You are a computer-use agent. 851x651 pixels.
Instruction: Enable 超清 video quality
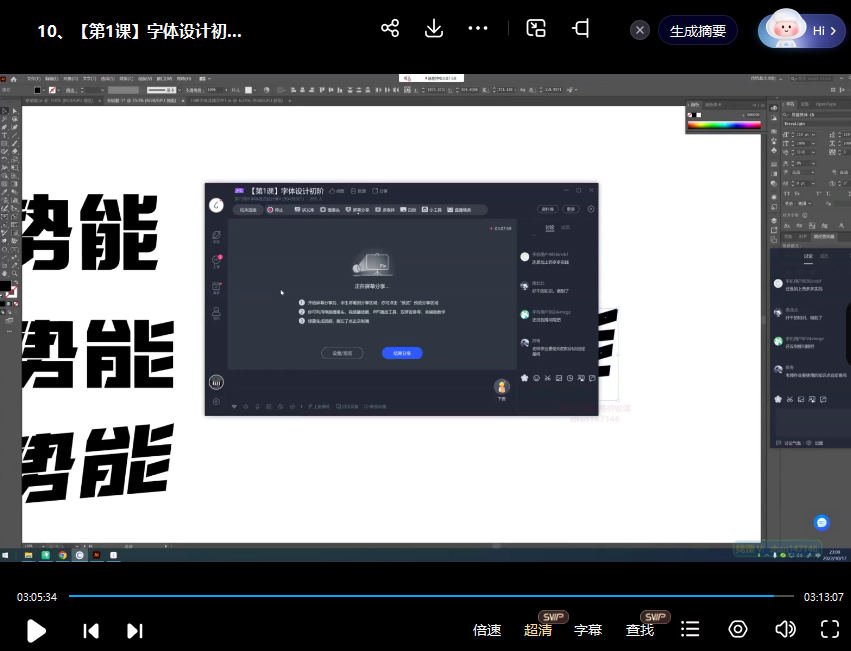538,630
